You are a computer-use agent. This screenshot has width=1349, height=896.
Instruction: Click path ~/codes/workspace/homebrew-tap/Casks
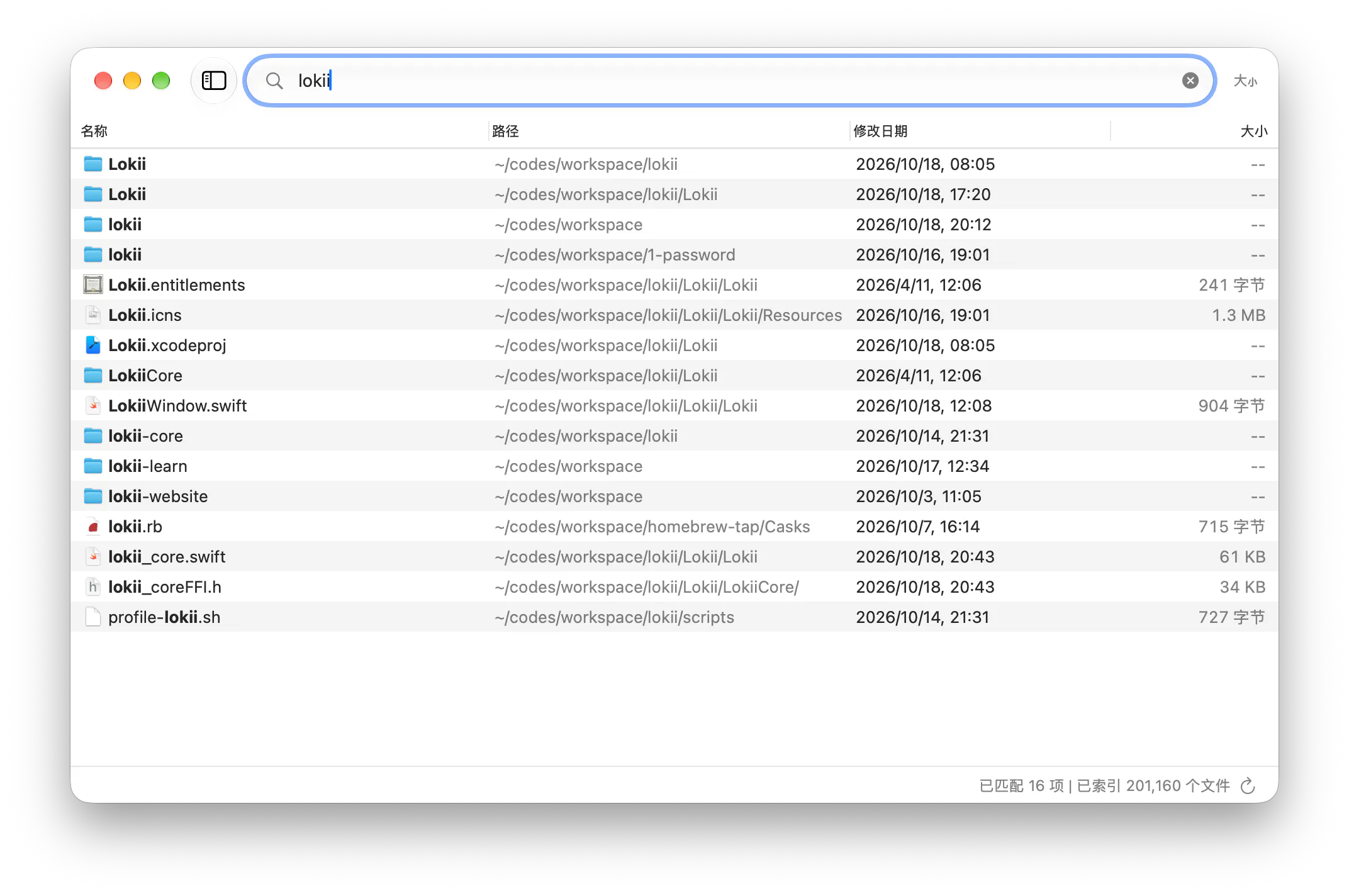coord(652,527)
